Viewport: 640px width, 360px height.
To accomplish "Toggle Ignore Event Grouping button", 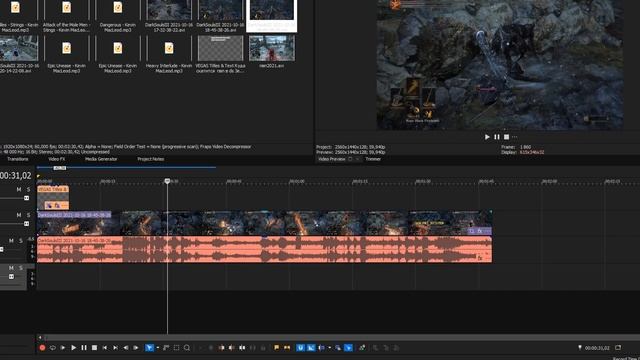I will 348,348.
